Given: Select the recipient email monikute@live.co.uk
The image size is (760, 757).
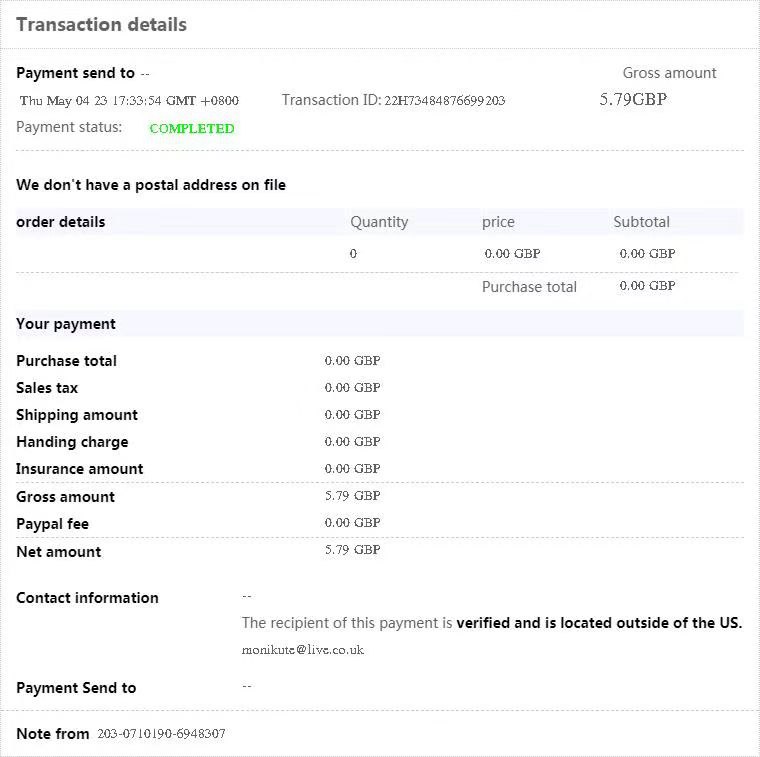Looking at the screenshot, I should pos(302,650).
